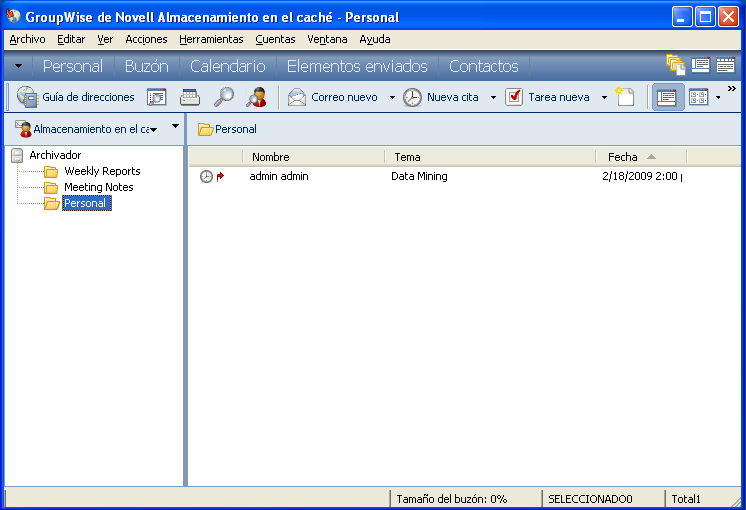The image size is (746, 510).
Task: Create a new mail with Correo nuevo
Action: (x=333, y=97)
